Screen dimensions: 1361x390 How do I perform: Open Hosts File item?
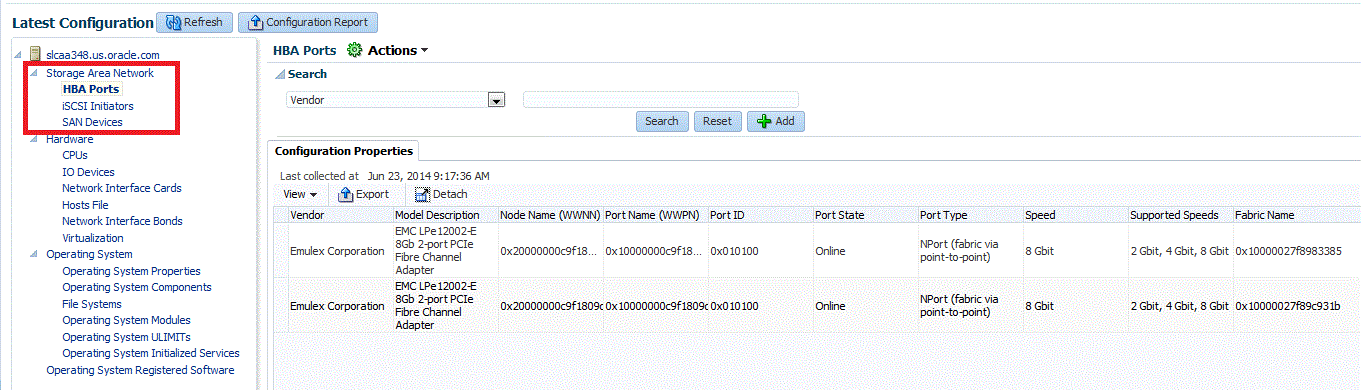[x=85, y=205]
